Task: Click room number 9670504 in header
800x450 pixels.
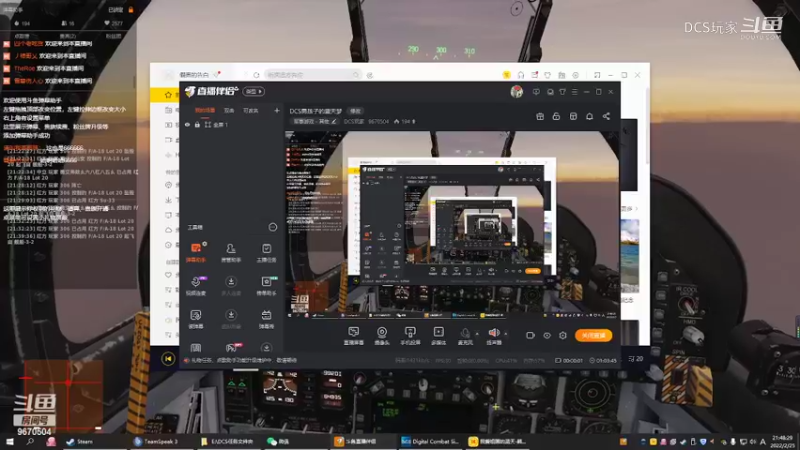Action: [x=379, y=121]
